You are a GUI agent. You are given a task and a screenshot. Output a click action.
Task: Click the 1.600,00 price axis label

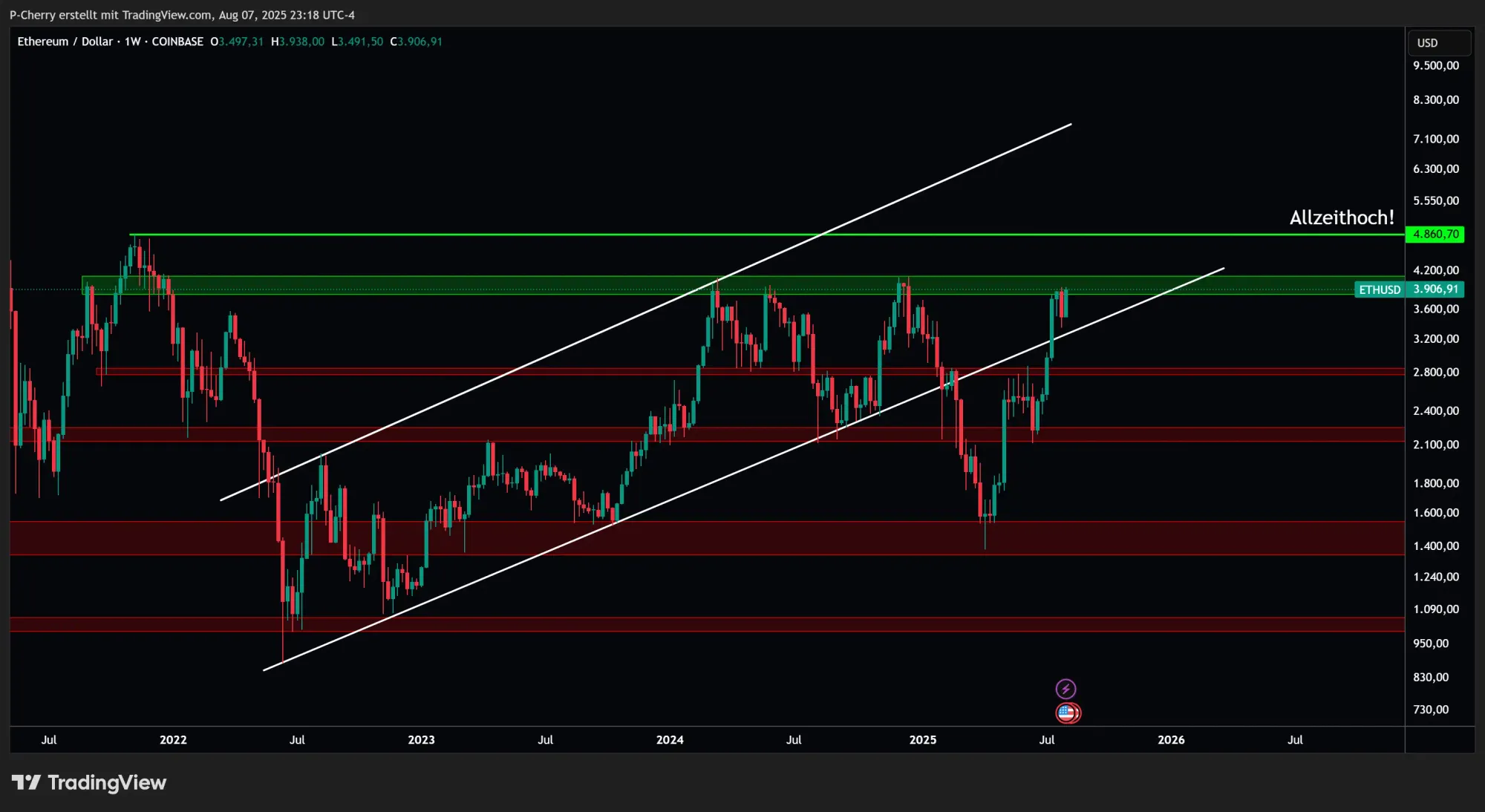click(x=1436, y=513)
